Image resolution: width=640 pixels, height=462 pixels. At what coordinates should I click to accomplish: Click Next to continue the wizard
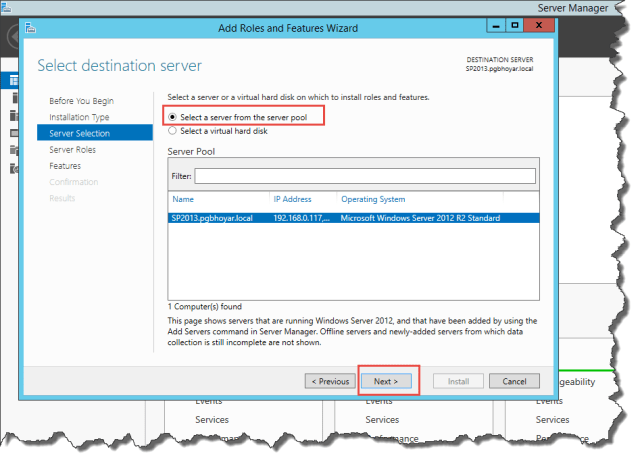[386, 381]
